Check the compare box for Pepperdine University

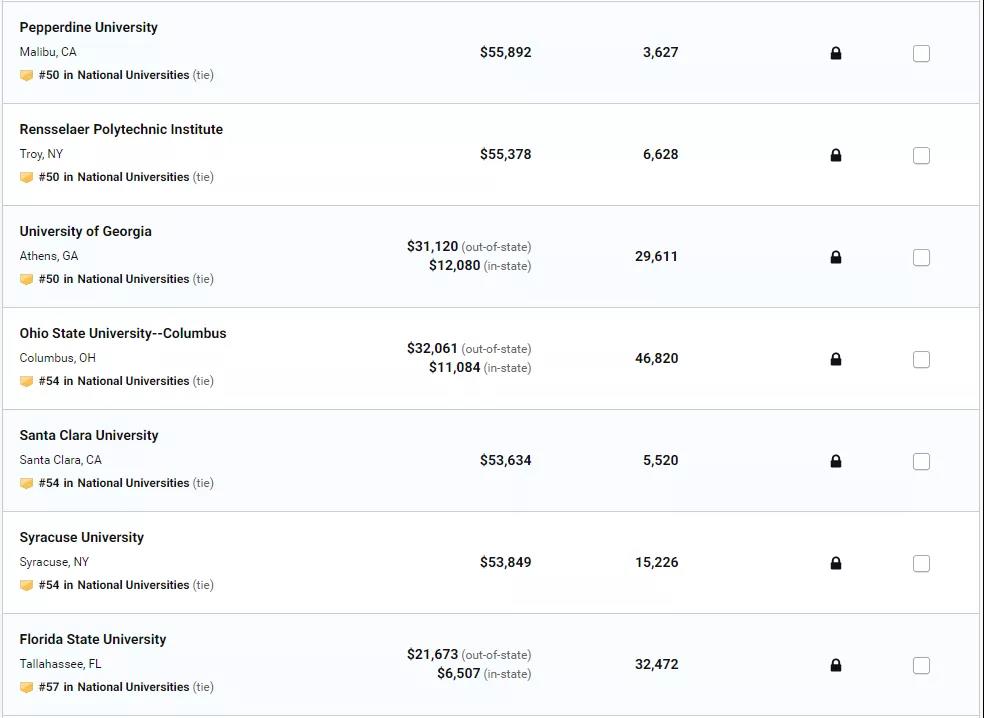coord(921,53)
